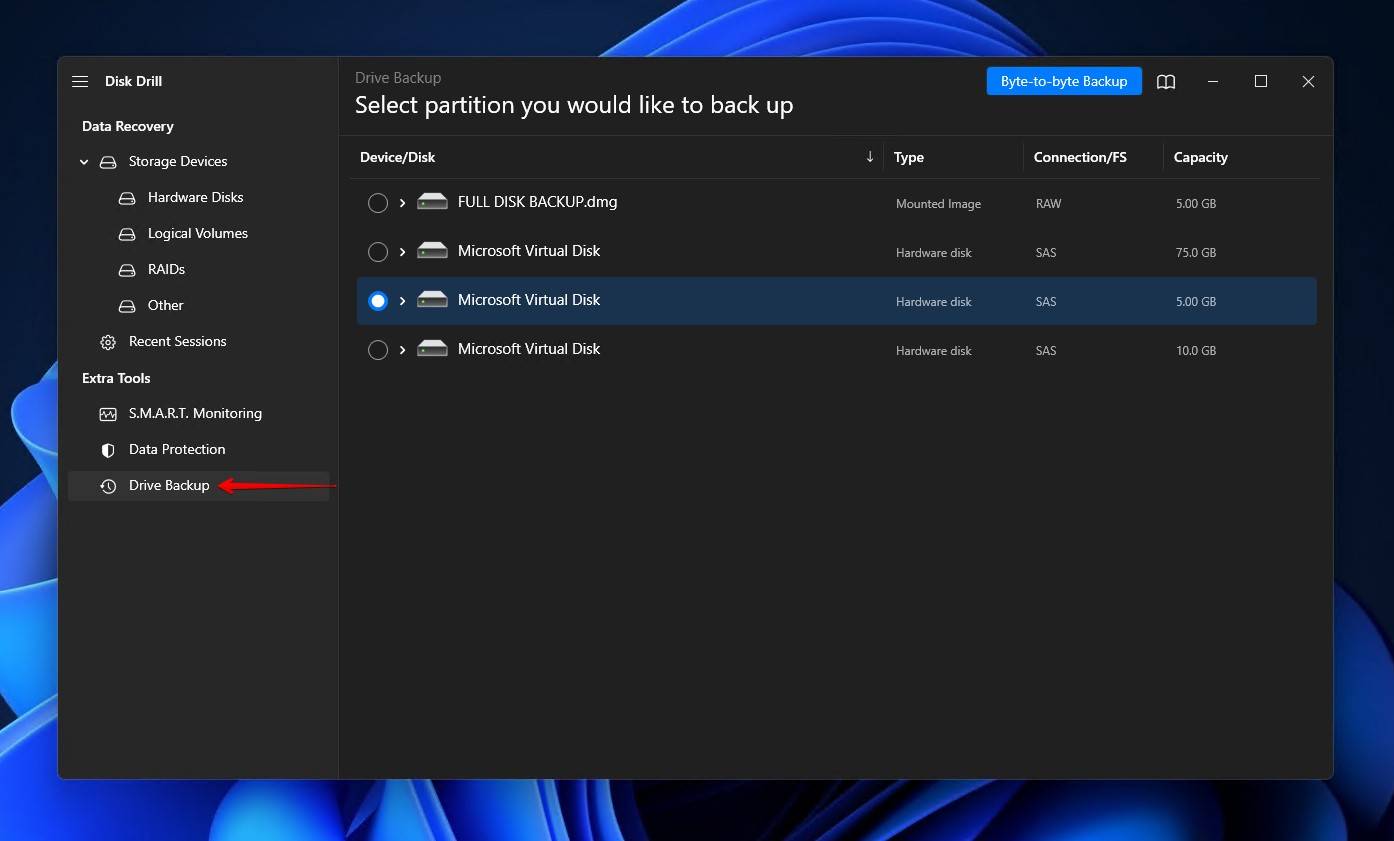Go to Logical Volumes
Image resolution: width=1394 pixels, height=841 pixels.
click(198, 234)
